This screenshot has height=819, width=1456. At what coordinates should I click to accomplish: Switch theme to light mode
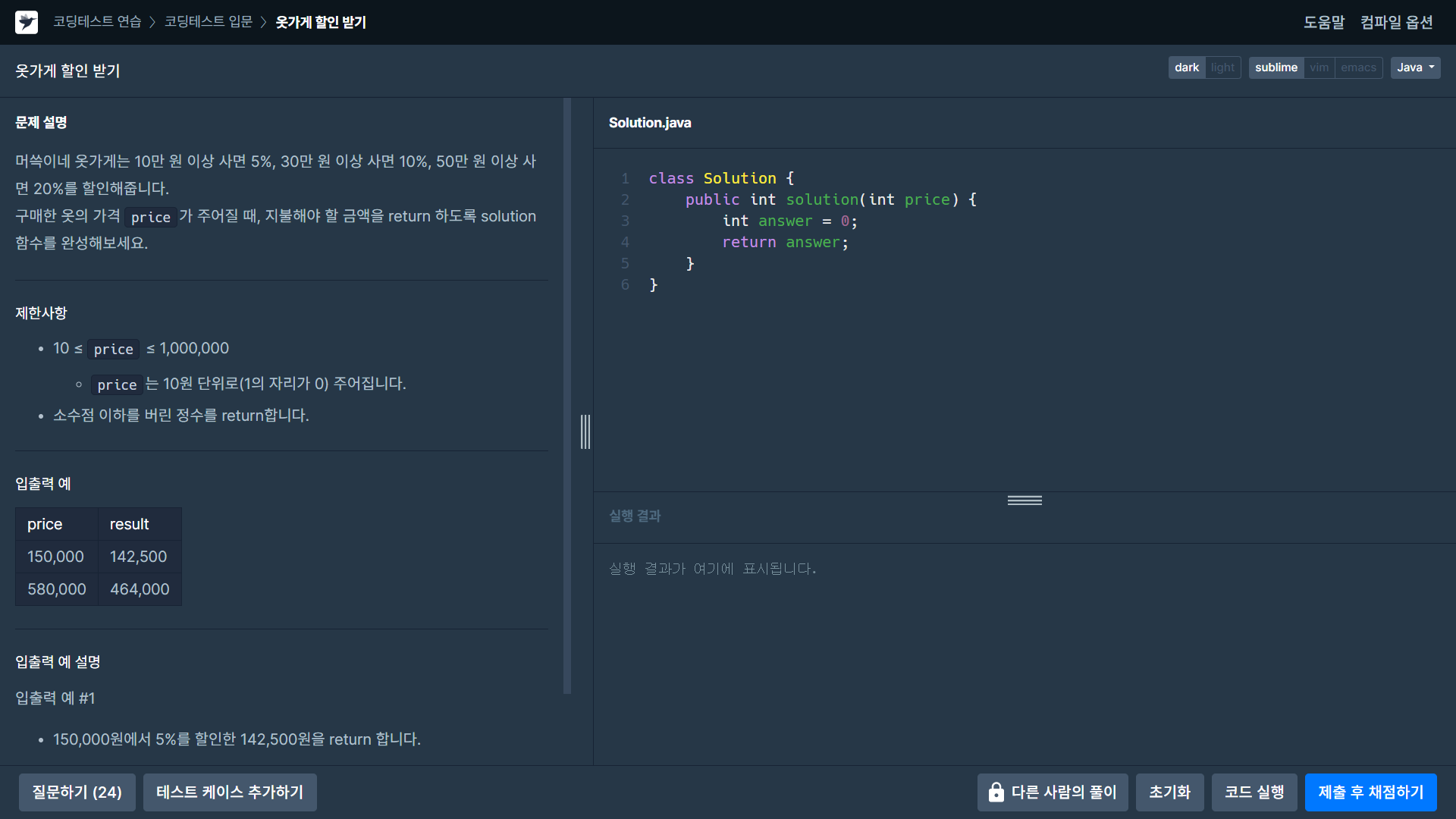[1222, 67]
